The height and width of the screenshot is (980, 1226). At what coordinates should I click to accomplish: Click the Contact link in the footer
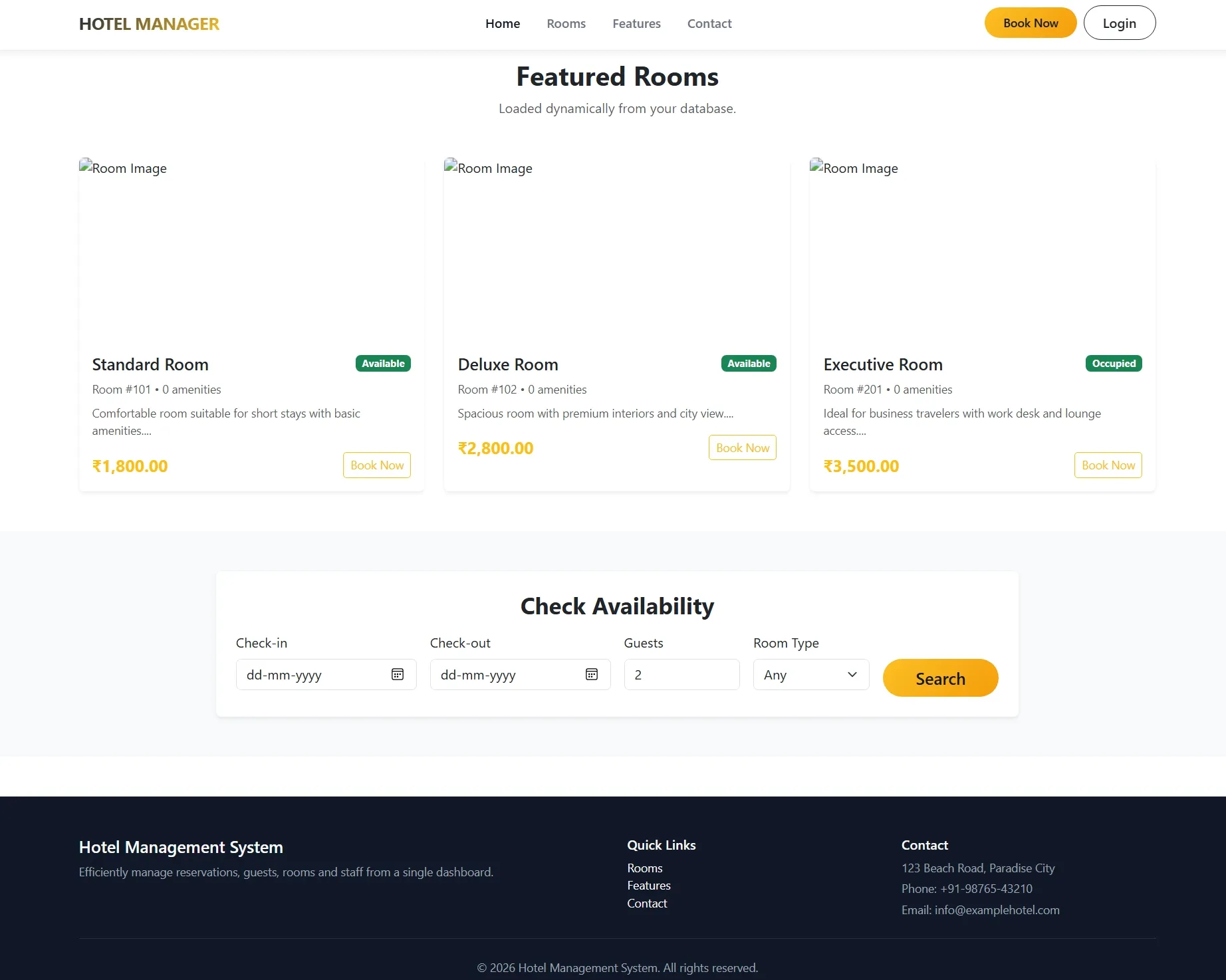[647, 903]
